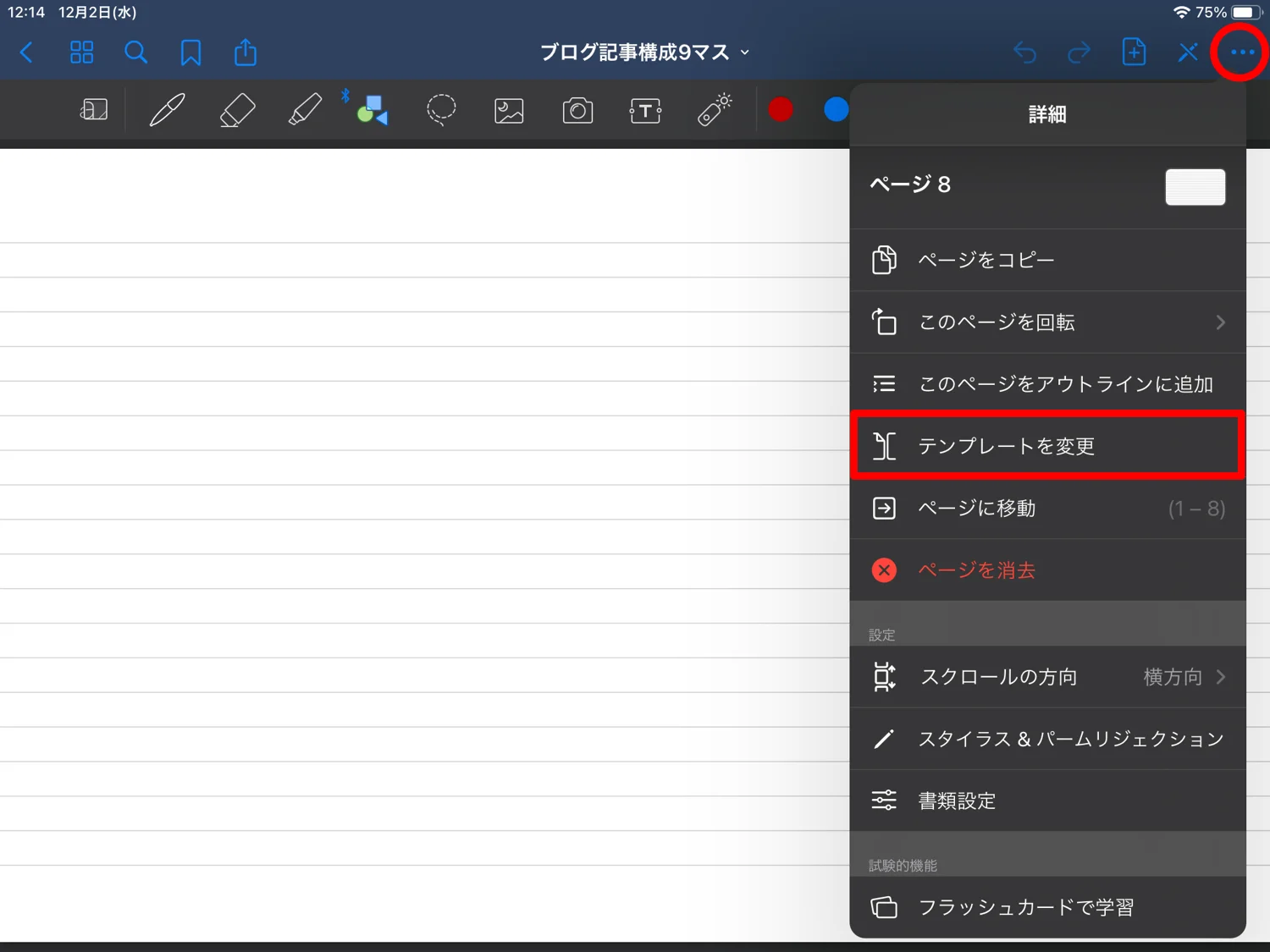Viewport: 1270px width, 952px height.
Task: Select the Pen tool in the toolbar
Action: click(167, 109)
